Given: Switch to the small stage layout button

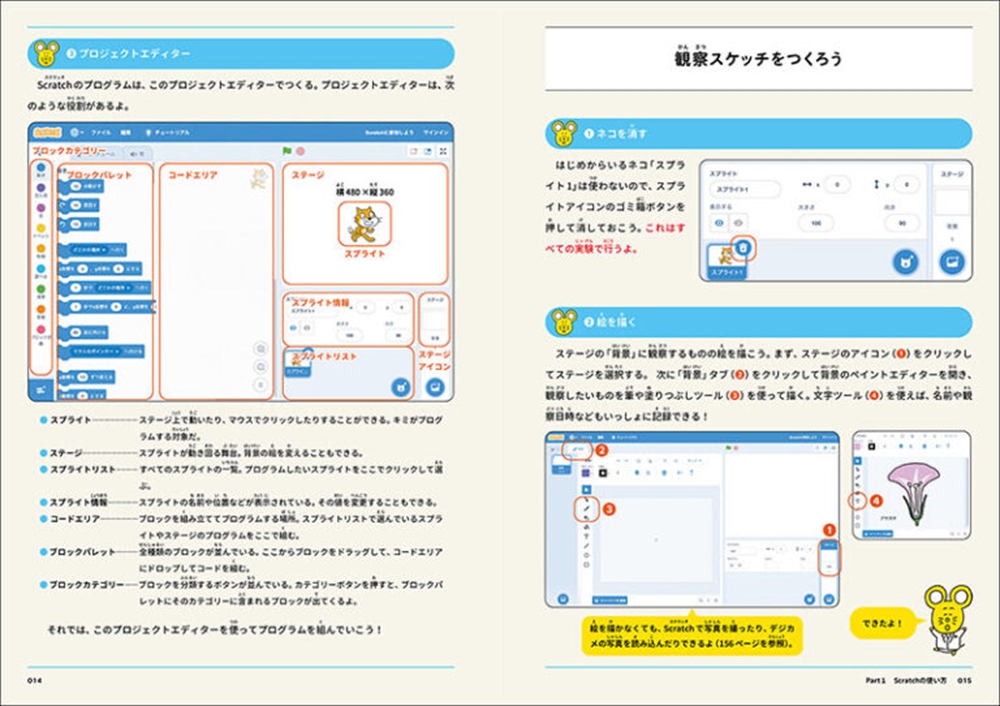Looking at the screenshot, I should click(x=413, y=152).
